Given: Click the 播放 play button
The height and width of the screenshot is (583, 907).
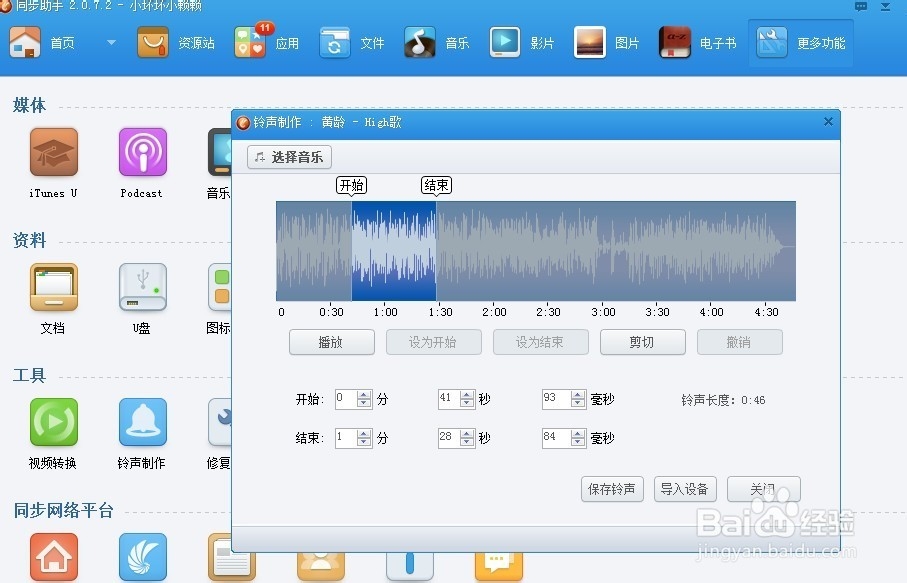Looking at the screenshot, I should [x=331, y=342].
